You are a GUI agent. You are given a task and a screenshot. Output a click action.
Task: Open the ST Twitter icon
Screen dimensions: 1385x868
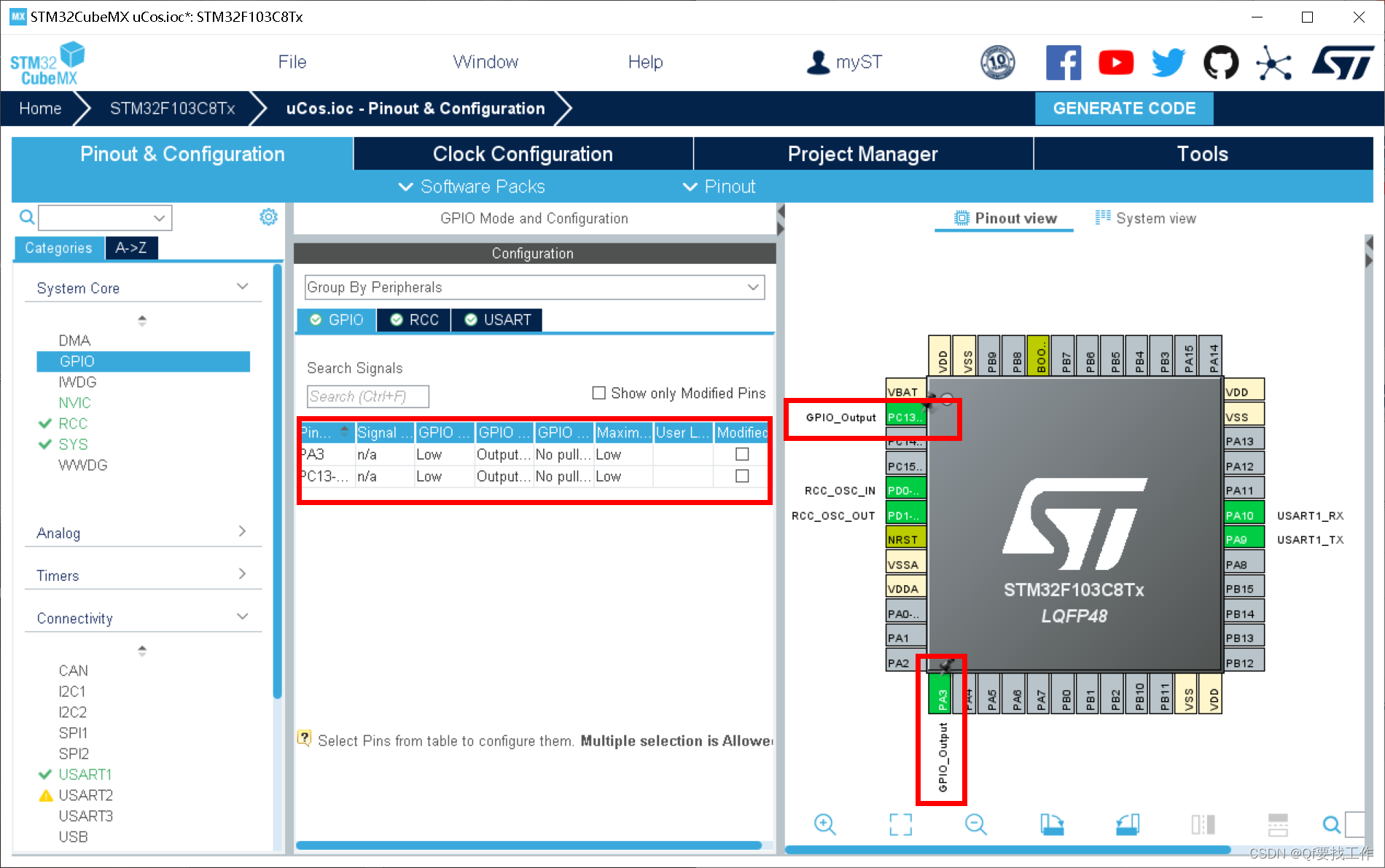[1168, 63]
